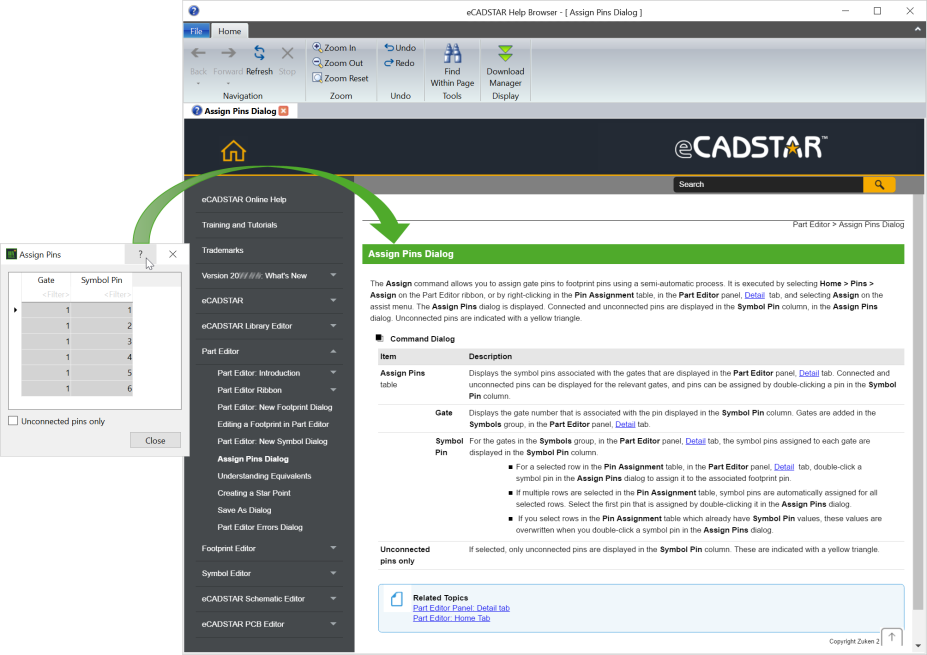
Task: Select Symbol Pin cell with value 6
Action: point(102,388)
